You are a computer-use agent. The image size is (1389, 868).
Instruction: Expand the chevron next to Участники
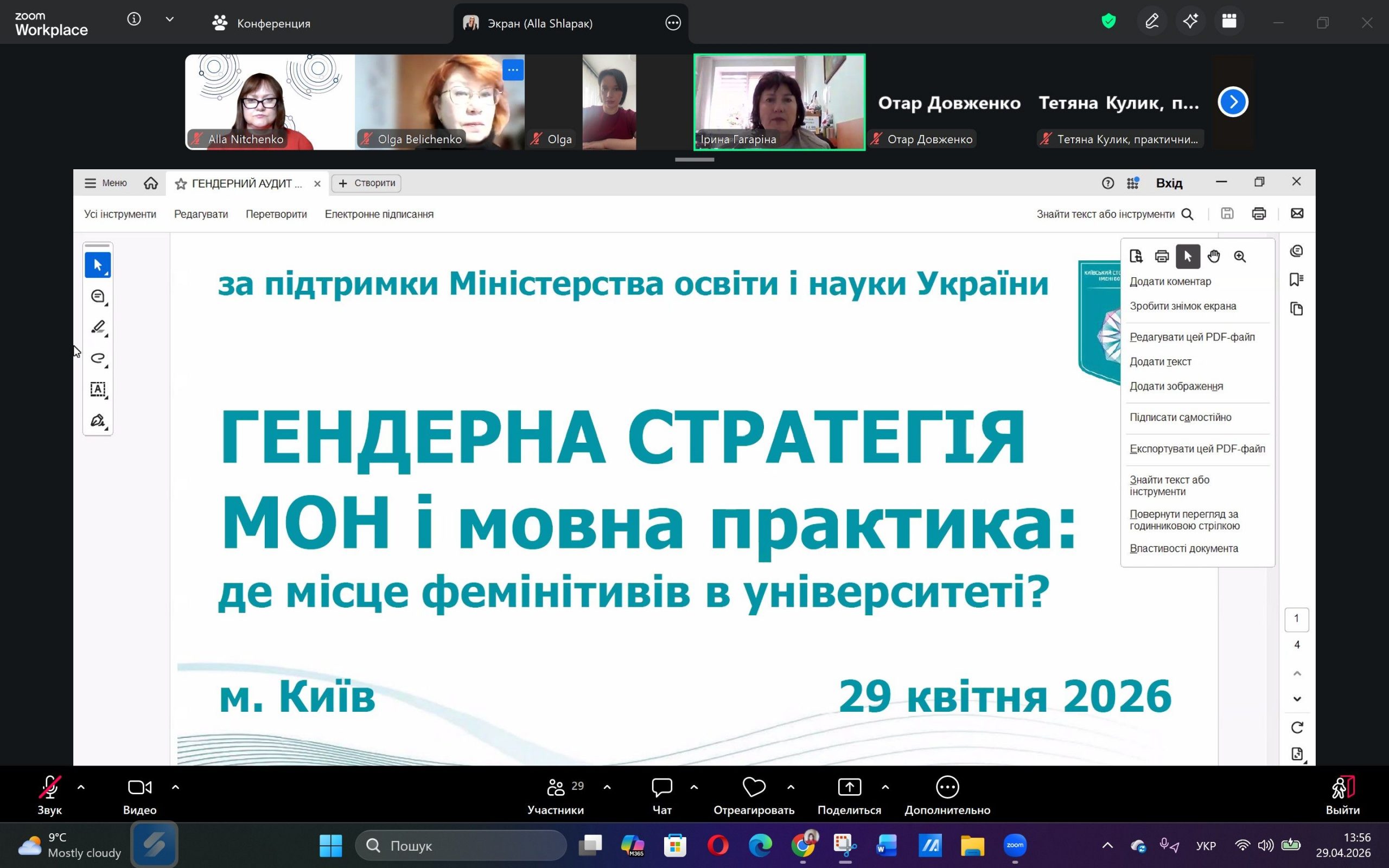(608, 787)
